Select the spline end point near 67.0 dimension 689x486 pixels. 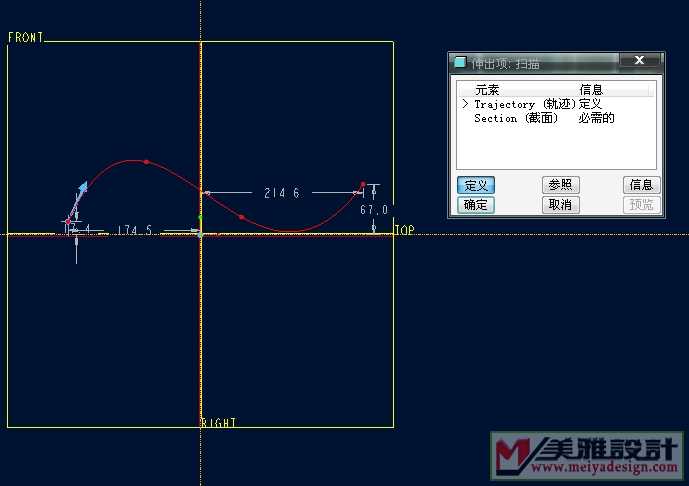coord(363,184)
